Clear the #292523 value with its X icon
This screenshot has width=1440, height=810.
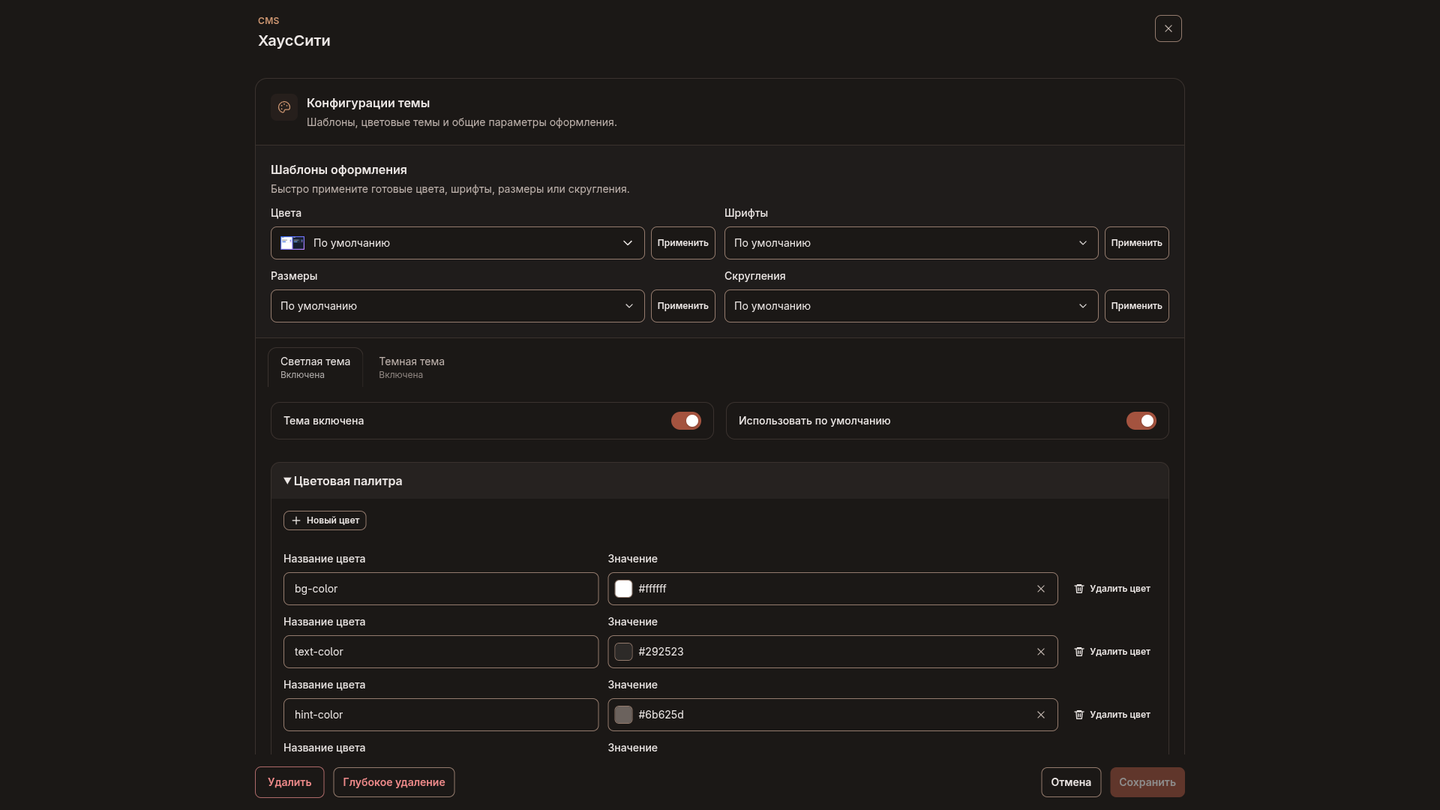pos(1040,652)
